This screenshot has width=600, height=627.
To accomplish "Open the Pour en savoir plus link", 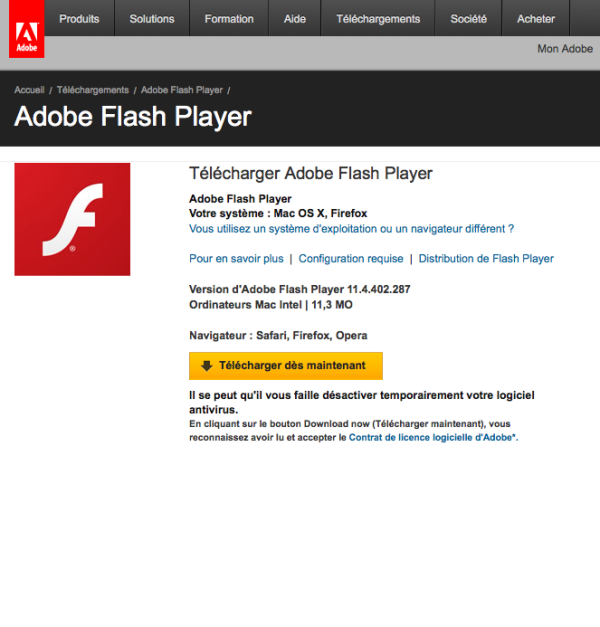I will pyautogui.click(x=236, y=258).
